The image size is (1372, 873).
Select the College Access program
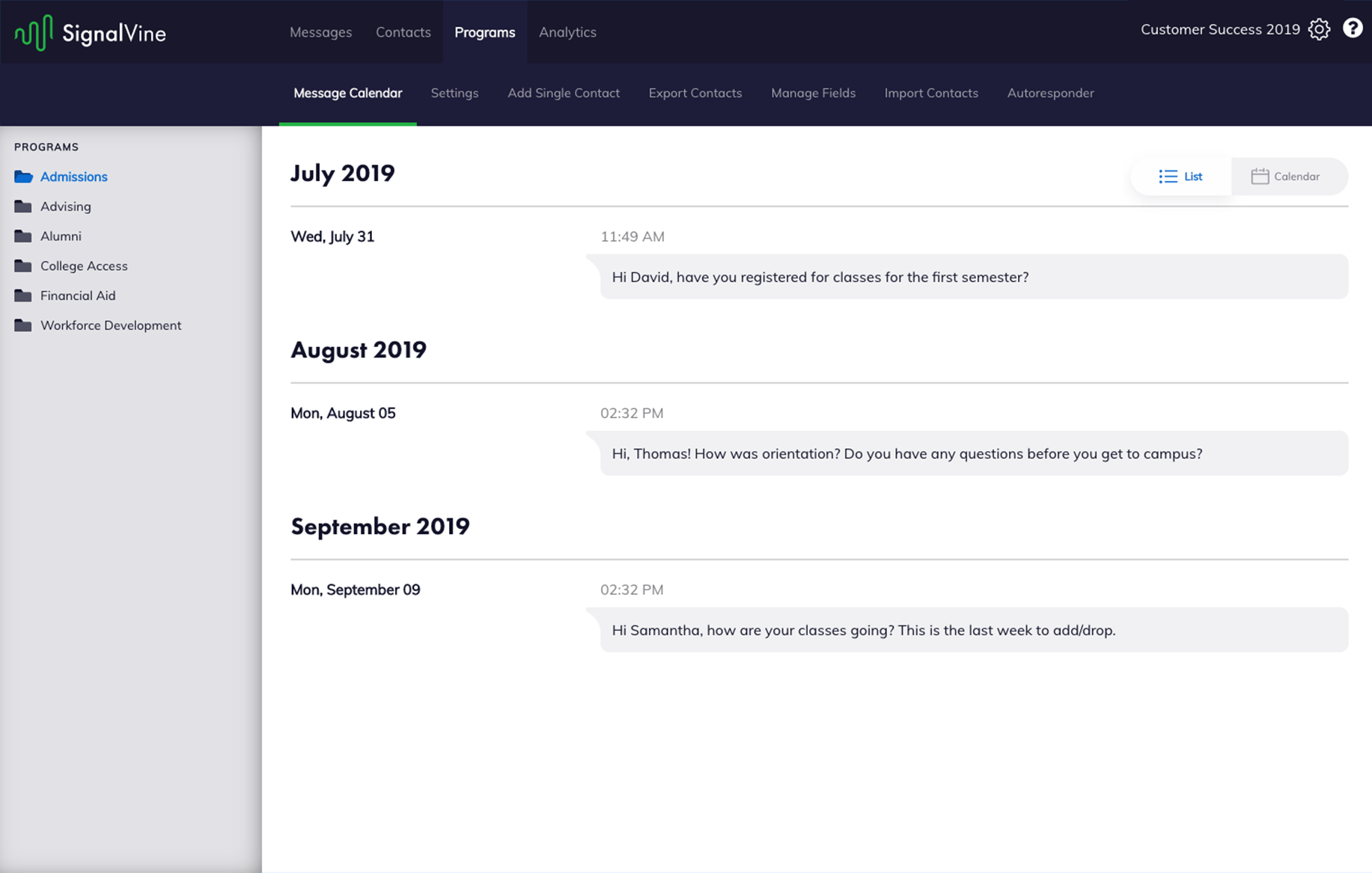[84, 266]
